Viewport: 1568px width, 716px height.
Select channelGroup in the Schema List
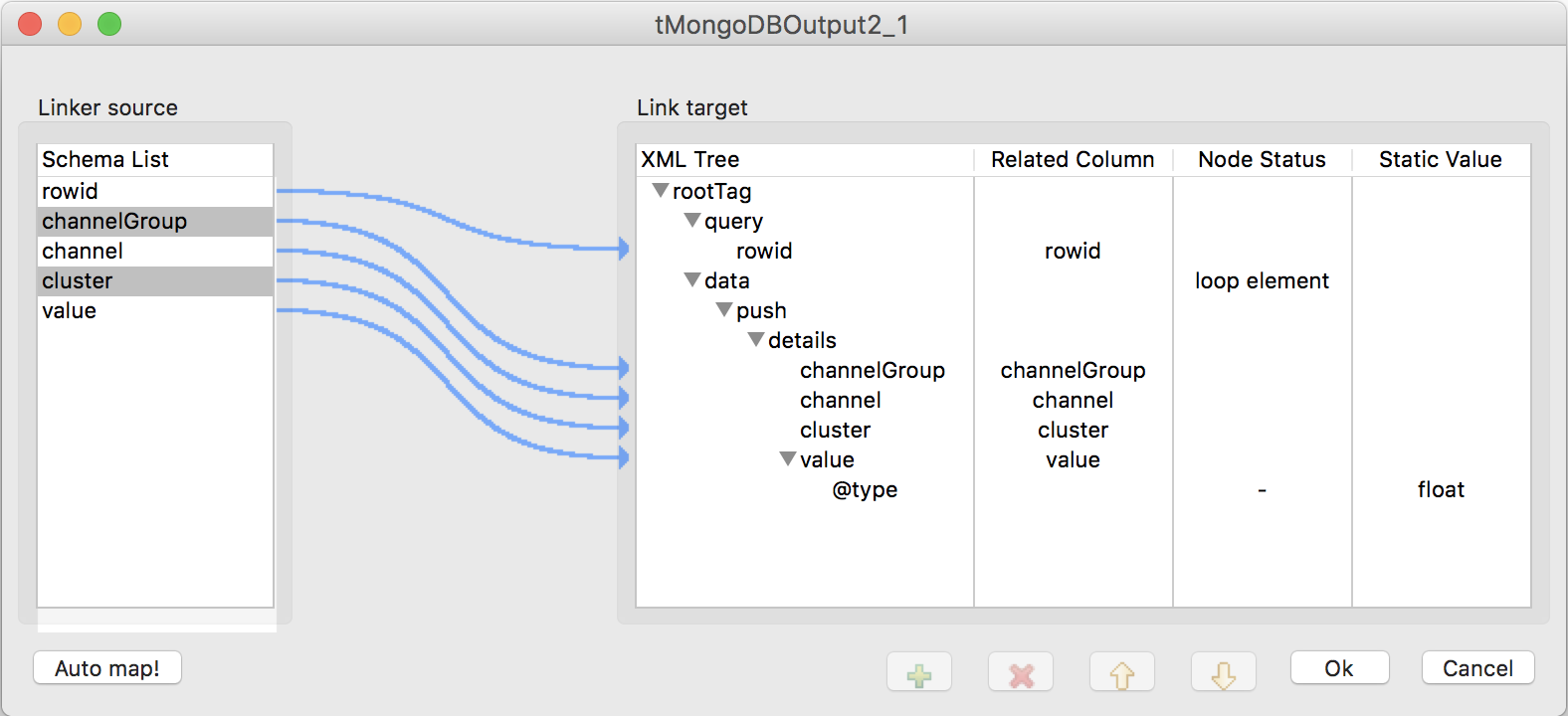pos(155,221)
